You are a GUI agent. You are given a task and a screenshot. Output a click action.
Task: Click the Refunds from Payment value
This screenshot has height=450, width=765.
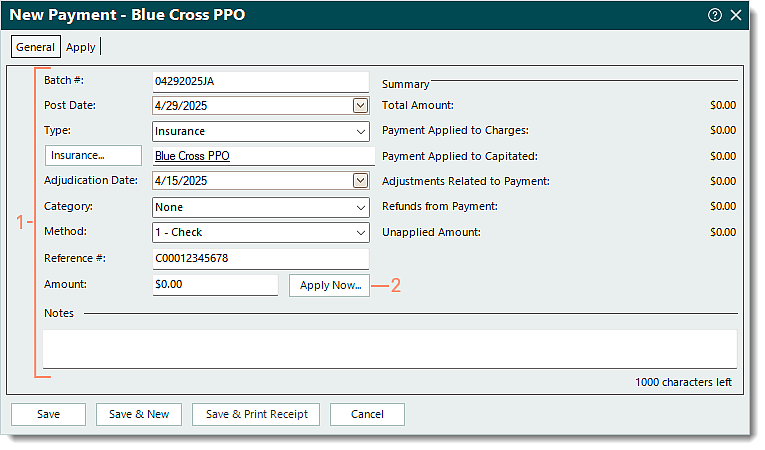coord(723,206)
